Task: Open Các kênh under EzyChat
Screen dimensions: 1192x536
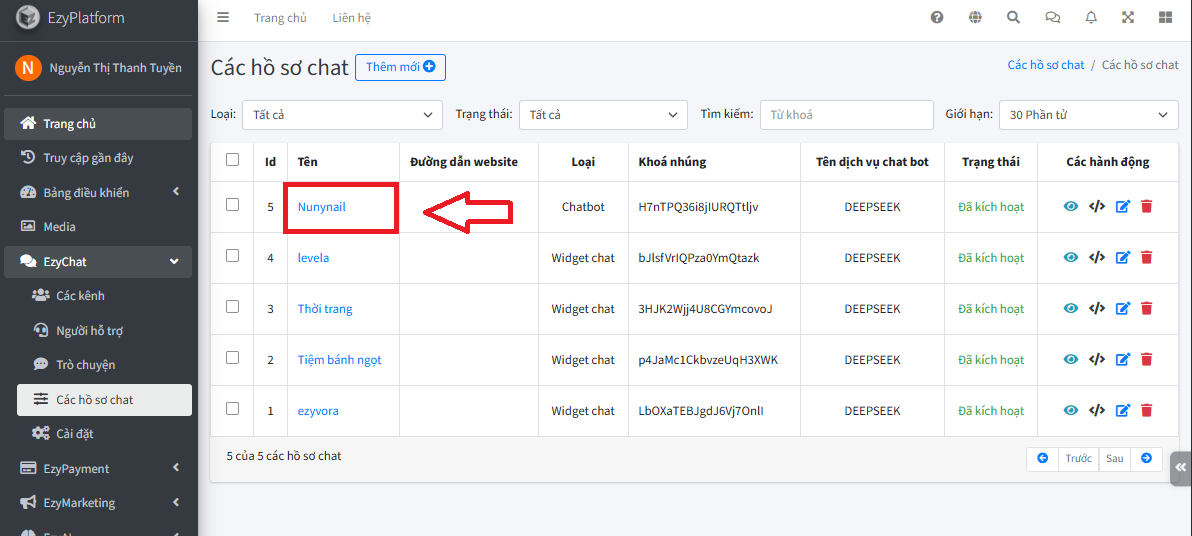Action: (x=104, y=296)
